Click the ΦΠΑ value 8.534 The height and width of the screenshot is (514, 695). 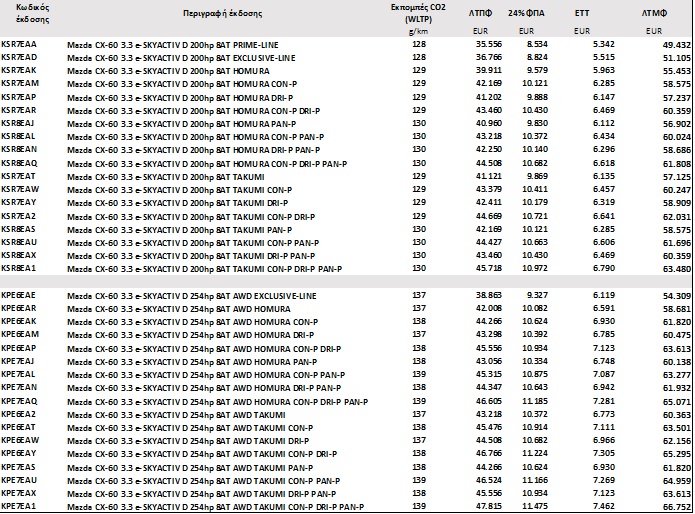537,44
